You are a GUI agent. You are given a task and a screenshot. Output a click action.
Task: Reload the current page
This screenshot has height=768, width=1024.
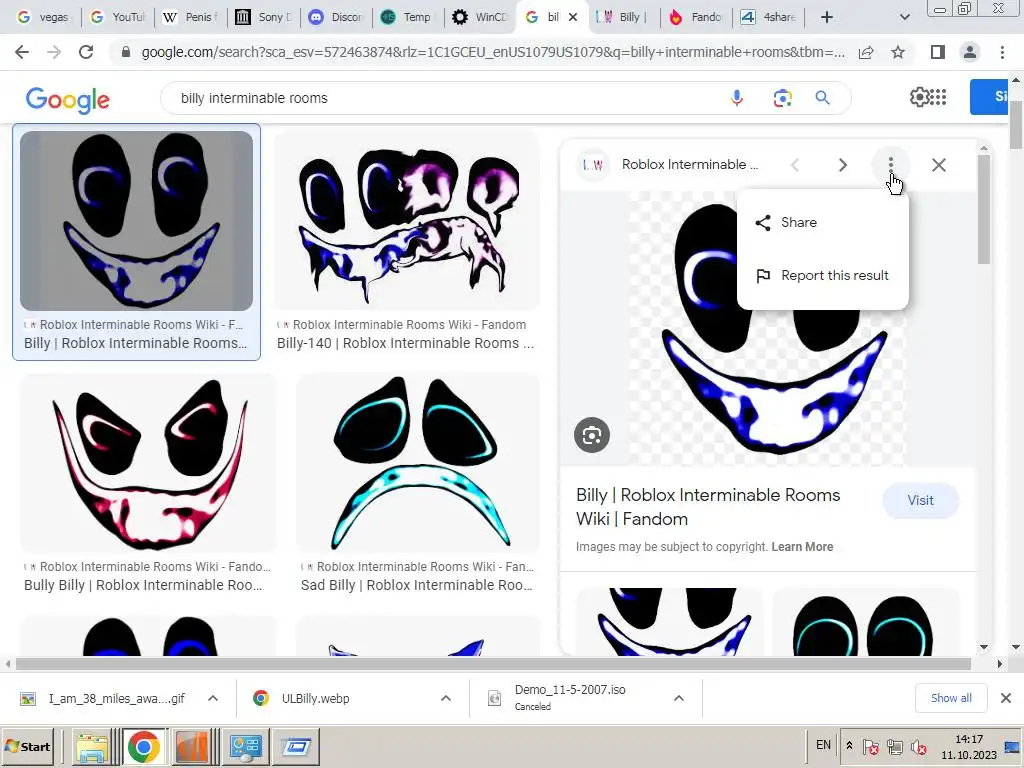tap(86, 52)
